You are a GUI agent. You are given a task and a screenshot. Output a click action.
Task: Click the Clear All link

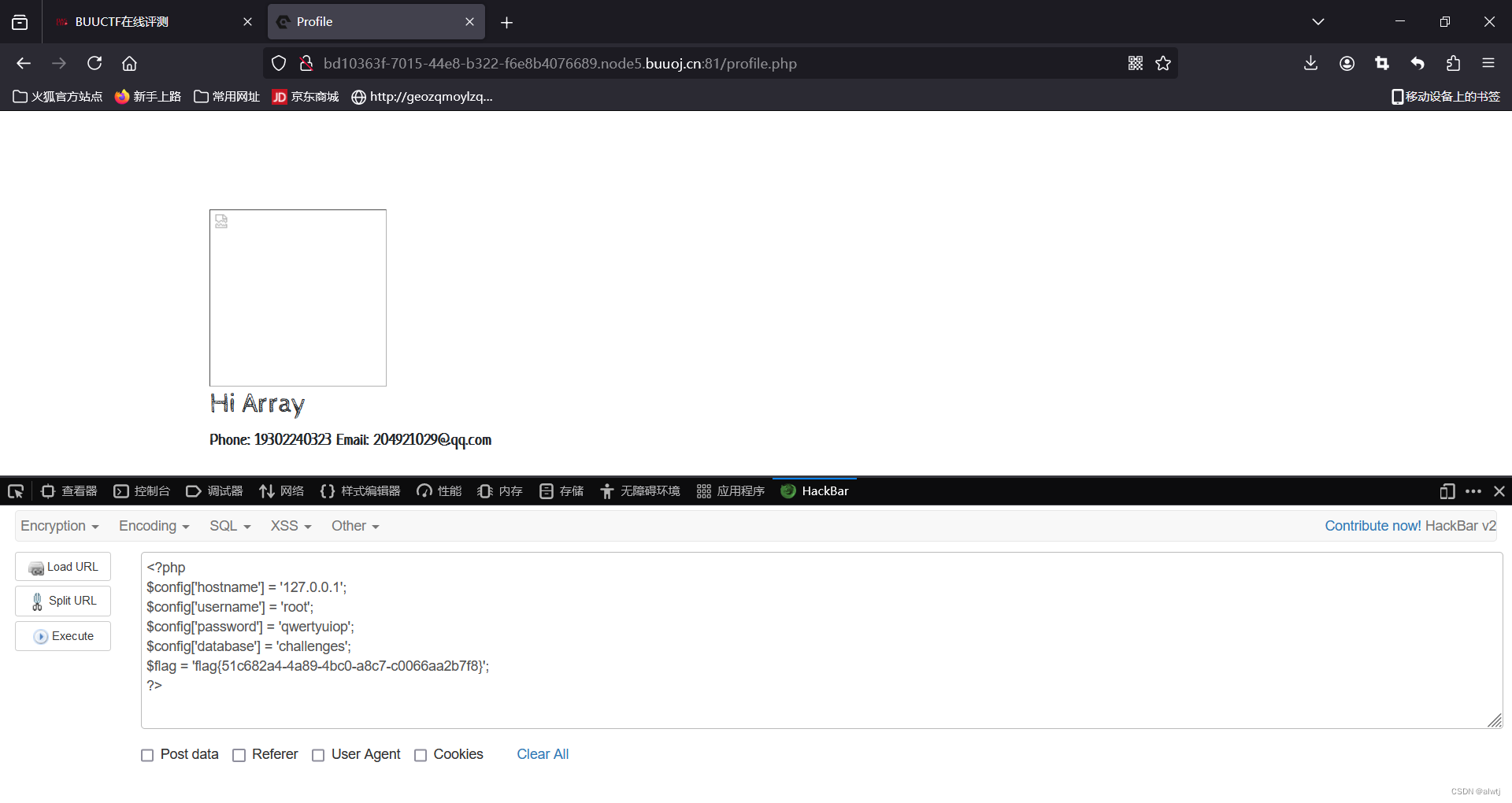[x=543, y=754]
